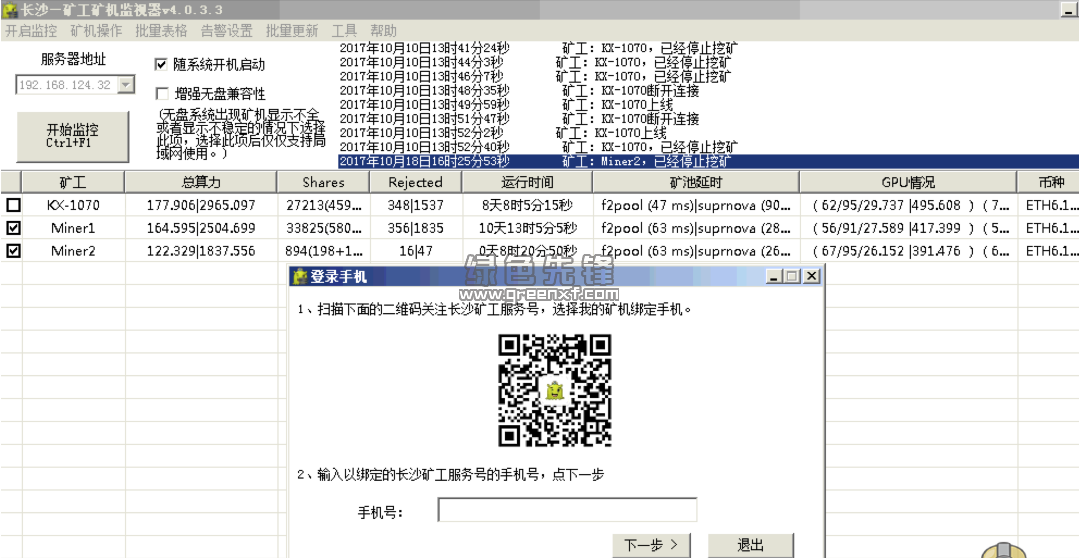Click runtime cell 10天13时5分5秒

527,228
